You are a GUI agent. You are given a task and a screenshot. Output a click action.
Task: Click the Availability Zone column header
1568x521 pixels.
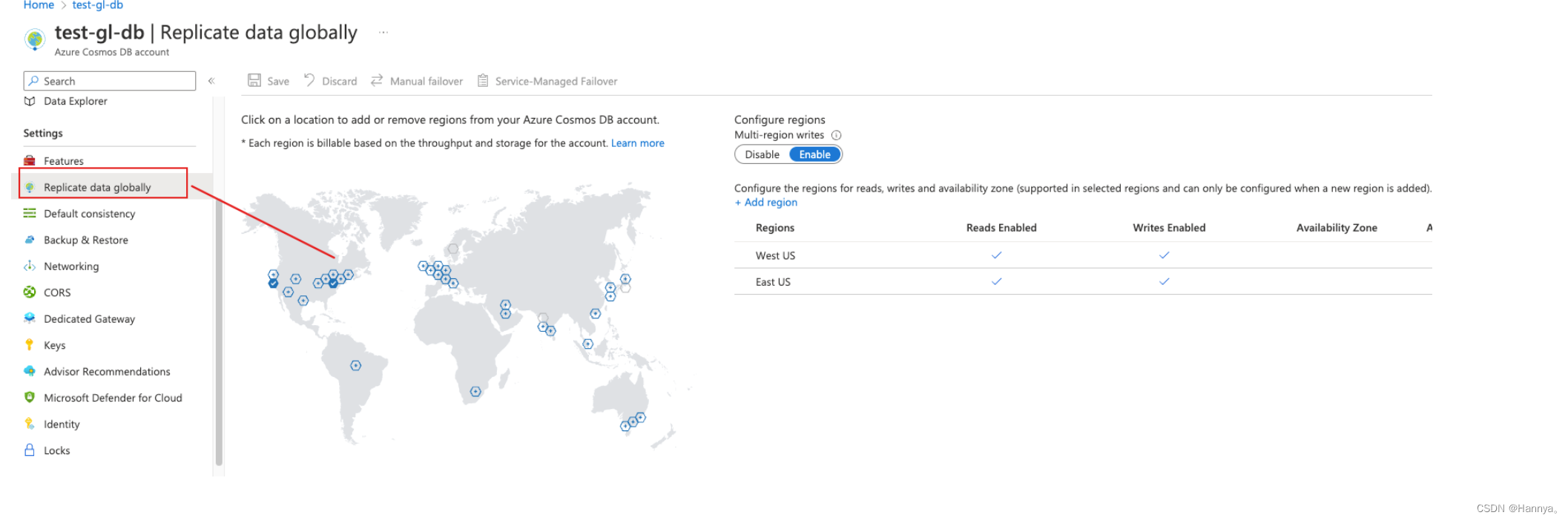click(x=1337, y=228)
